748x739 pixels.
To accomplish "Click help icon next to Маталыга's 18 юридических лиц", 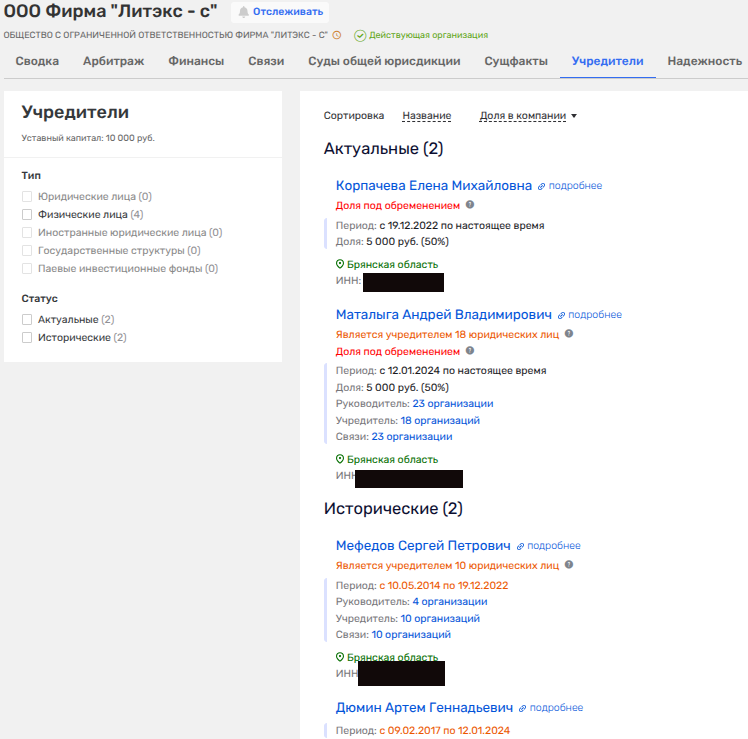I will click(569, 333).
